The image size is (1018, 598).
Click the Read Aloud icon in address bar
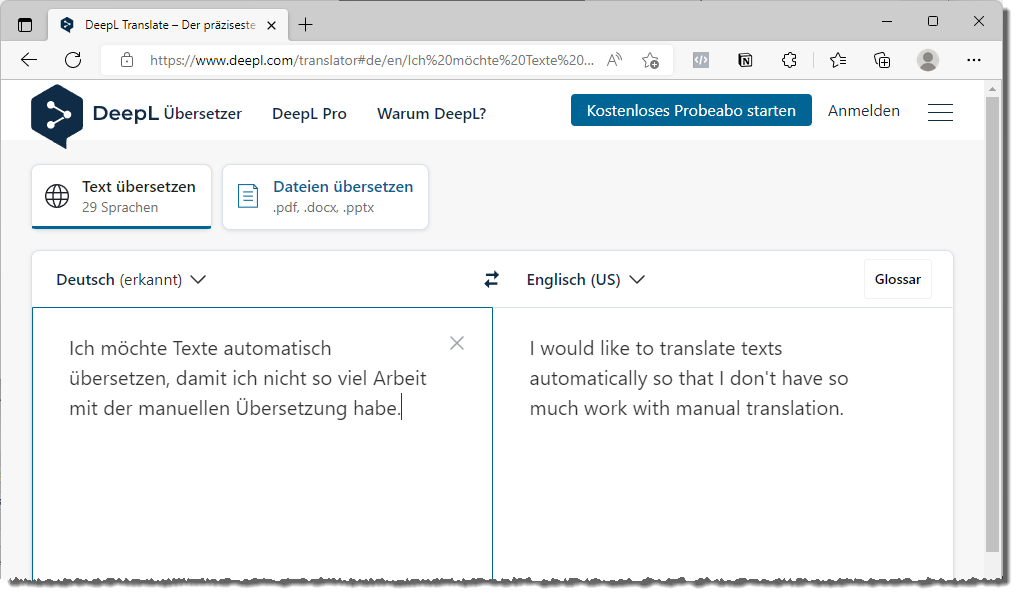point(615,60)
